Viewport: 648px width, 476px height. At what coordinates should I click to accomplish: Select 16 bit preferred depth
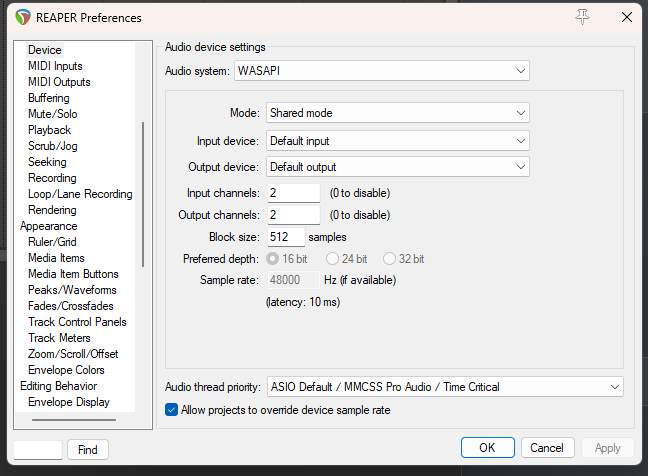pyautogui.click(x=273, y=259)
